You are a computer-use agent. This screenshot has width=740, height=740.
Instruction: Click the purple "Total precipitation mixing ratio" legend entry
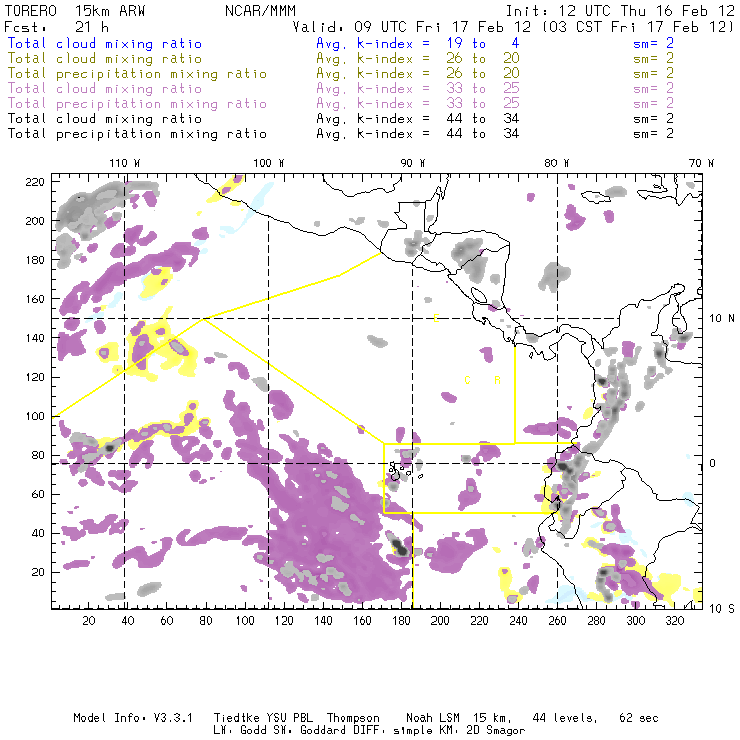[137, 104]
